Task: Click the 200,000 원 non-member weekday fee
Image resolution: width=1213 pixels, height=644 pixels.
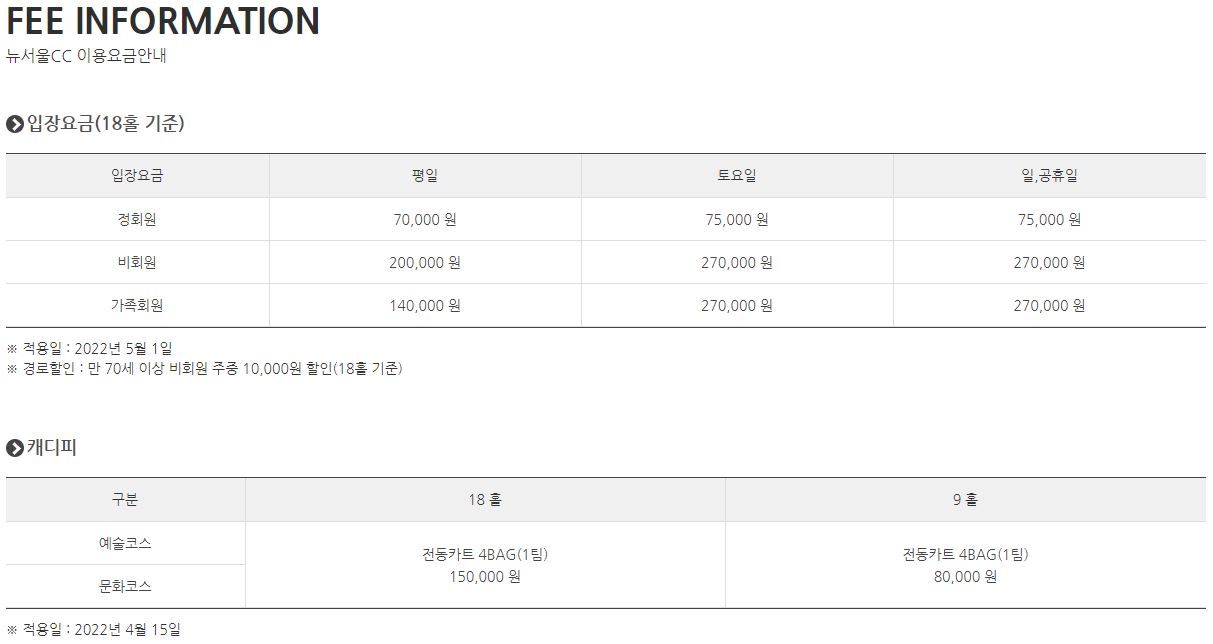Action: coord(425,263)
